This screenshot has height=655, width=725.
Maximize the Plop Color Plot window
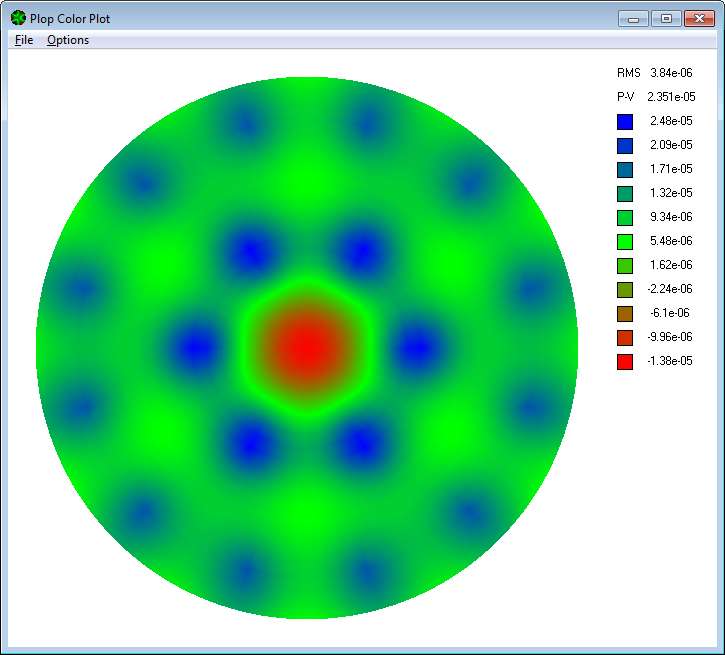[x=666, y=19]
